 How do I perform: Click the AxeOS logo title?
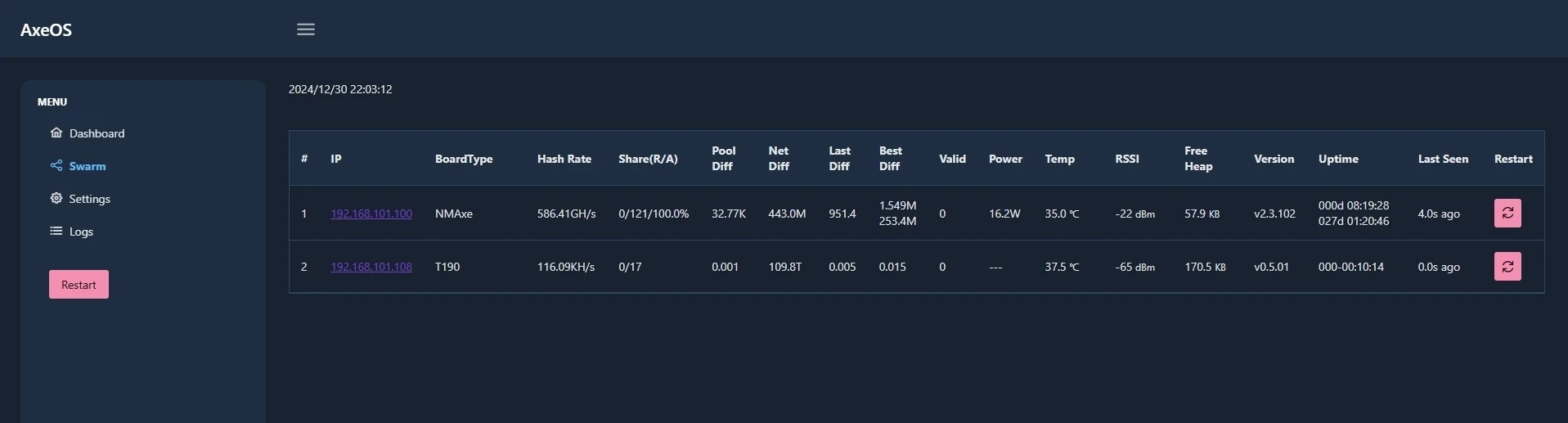pos(46,29)
